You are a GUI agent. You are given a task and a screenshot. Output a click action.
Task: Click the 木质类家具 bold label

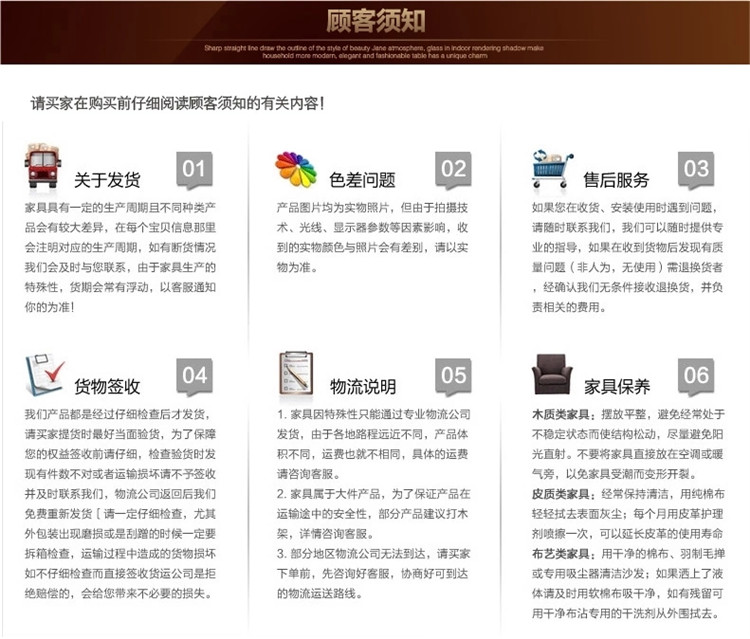(563, 414)
